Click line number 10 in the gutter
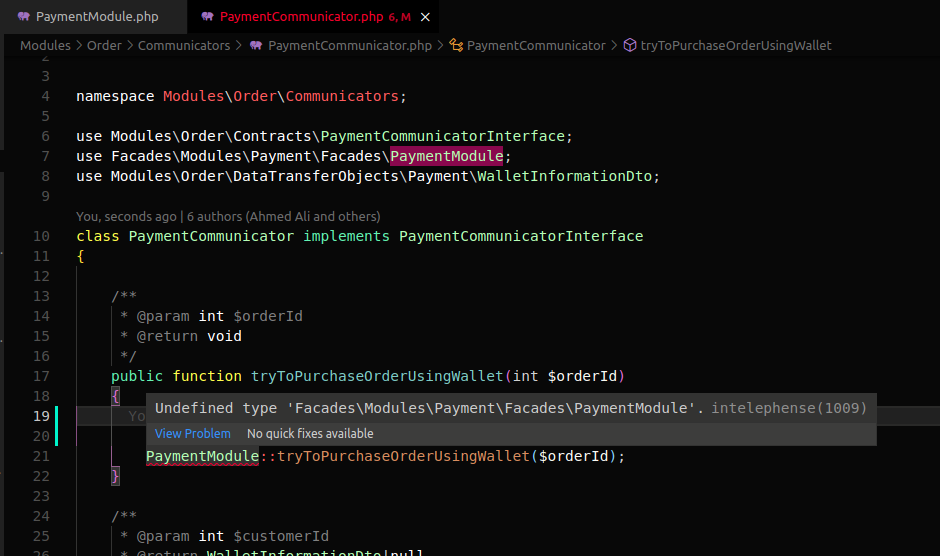This screenshot has width=940, height=556. pyautogui.click(x=41, y=236)
